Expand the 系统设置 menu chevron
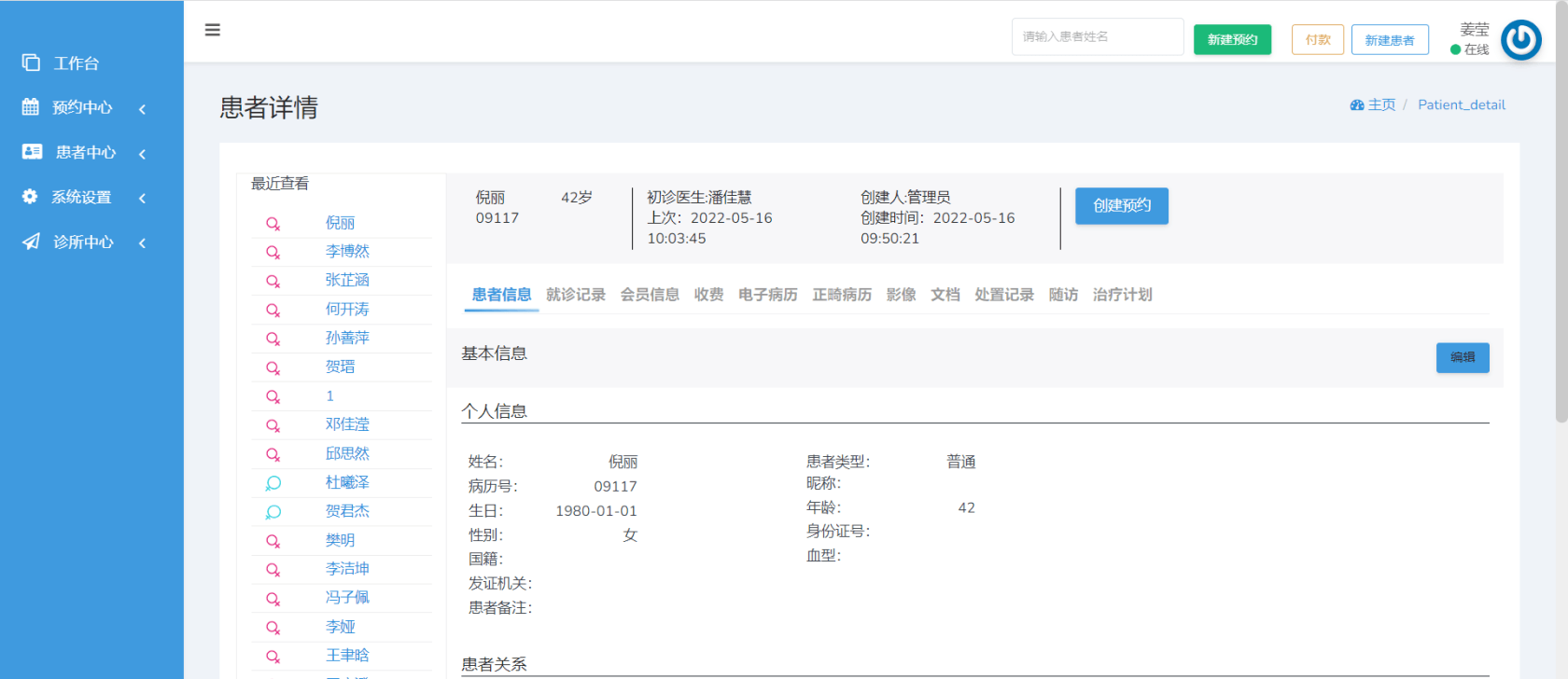 142,198
